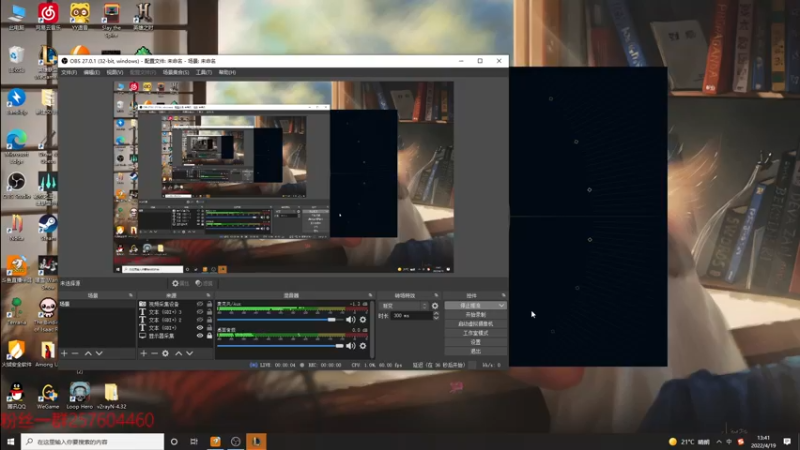
Task: Open transition properties gear icon
Action: click(x=435, y=306)
